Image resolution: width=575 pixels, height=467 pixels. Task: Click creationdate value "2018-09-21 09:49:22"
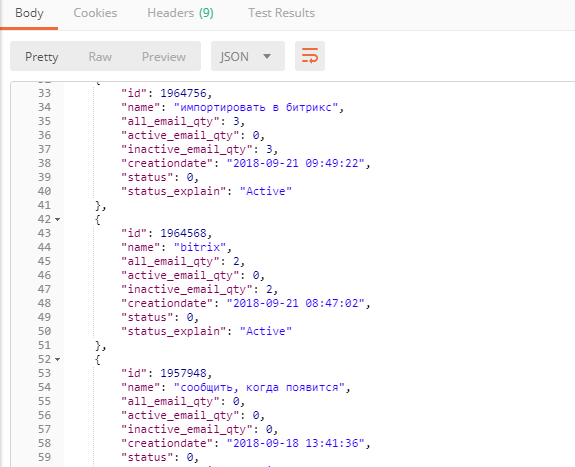click(x=296, y=163)
